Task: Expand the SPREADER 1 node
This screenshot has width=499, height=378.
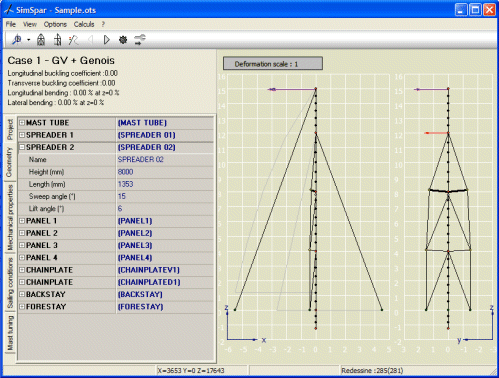Action: [22, 135]
